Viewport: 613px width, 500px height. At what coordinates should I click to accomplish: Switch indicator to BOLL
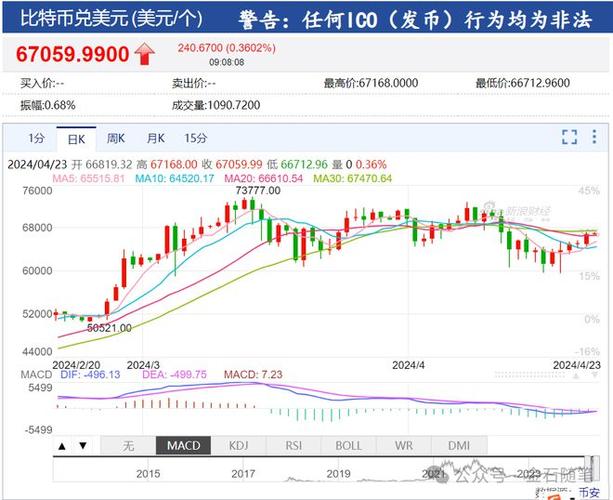point(348,446)
